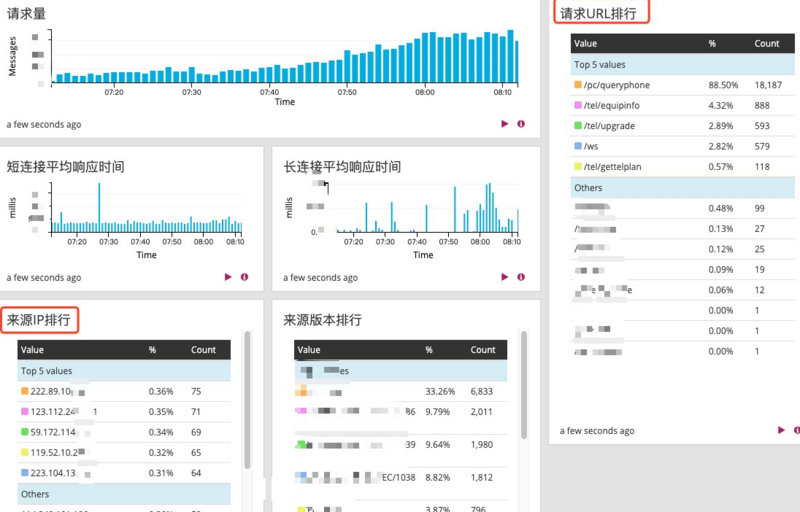The width and height of the screenshot is (800, 512).
Task: Click the version percentage 8.82%
Action: tap(438, 478)
